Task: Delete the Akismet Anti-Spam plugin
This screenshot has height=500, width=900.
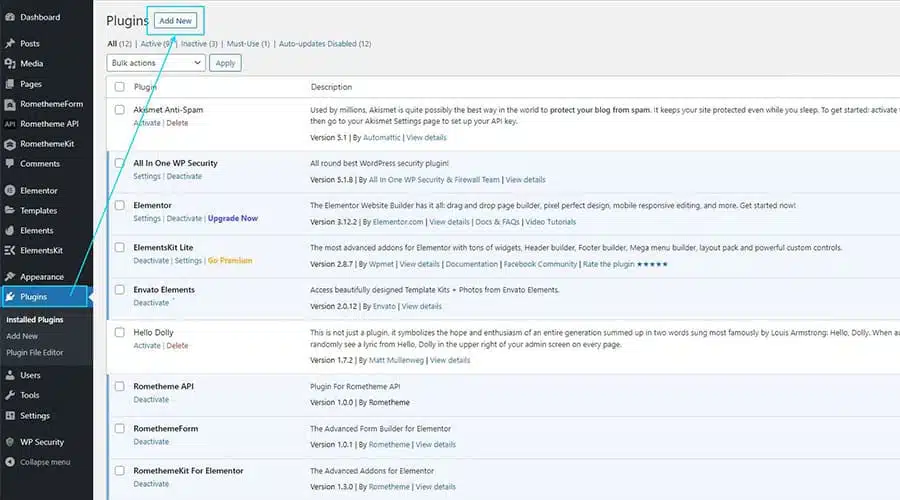Action: pos(177,123)
